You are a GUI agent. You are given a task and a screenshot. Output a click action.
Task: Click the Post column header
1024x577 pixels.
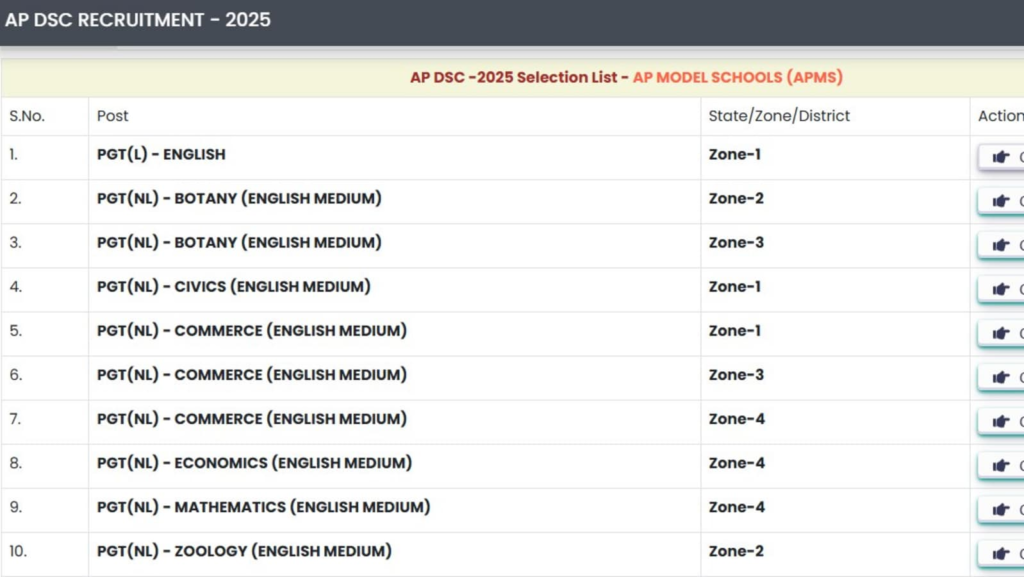(x=112, y=116)
